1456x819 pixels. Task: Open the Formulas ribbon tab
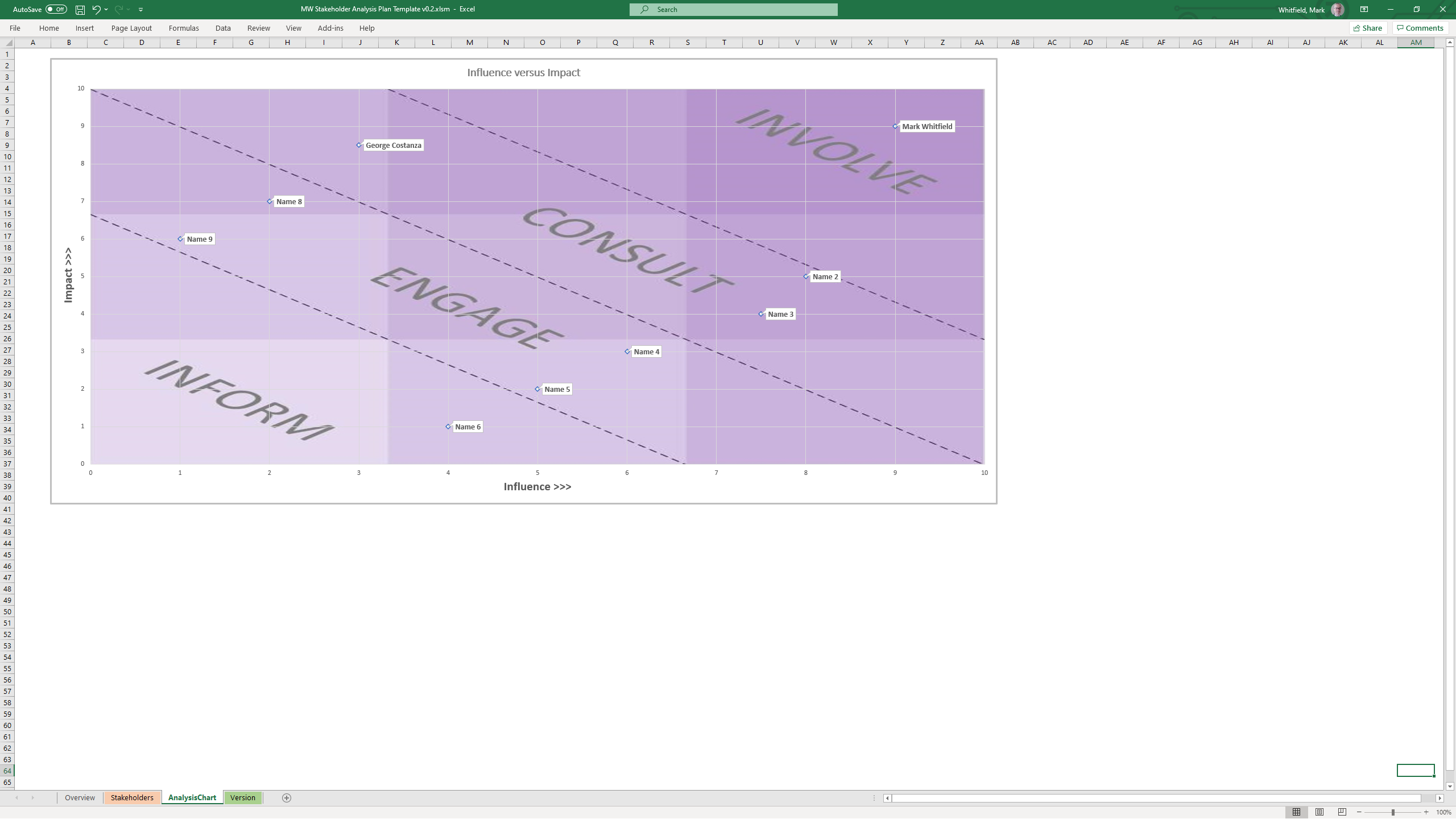(184, 28)
